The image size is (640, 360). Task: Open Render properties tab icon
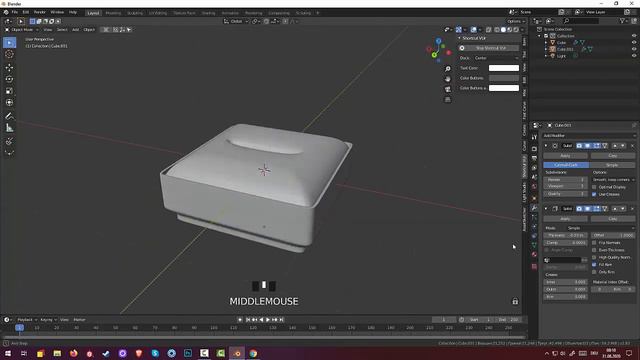click(x=534, y=149)
